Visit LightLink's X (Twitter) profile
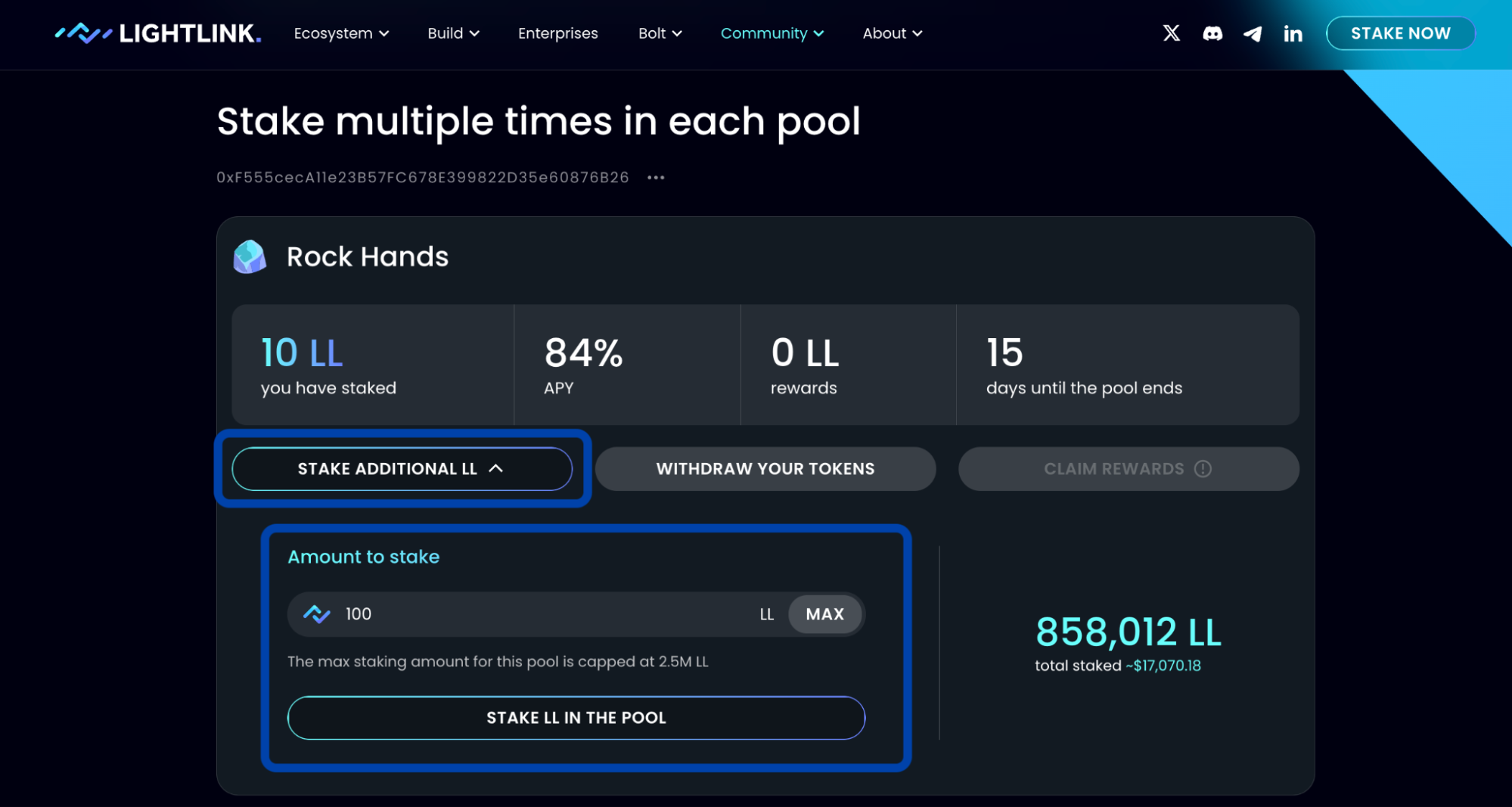The width and height of the screenshot is (1512, 807). click(x=1171, y=33)
